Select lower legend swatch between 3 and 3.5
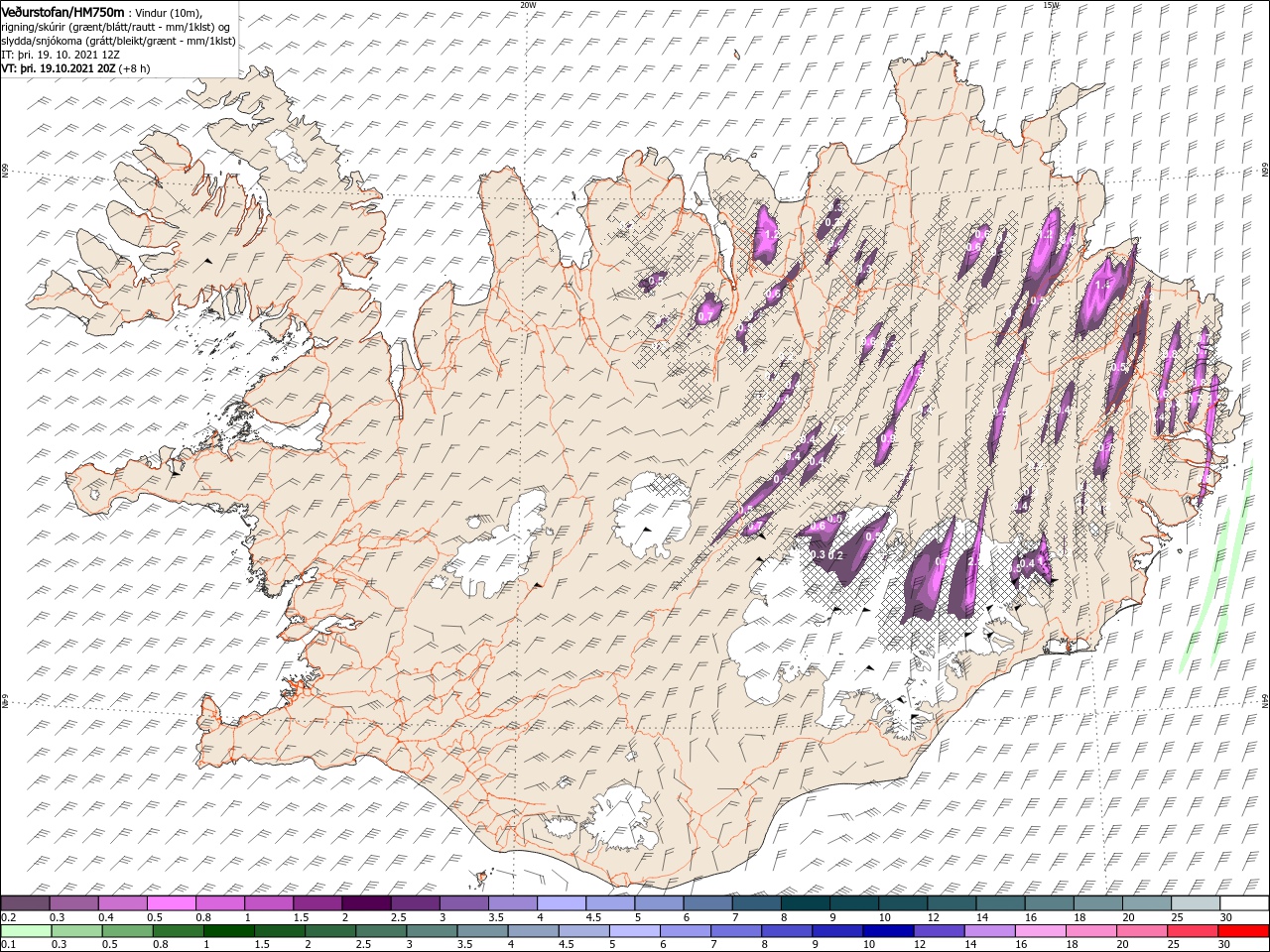 coord(432,931)
